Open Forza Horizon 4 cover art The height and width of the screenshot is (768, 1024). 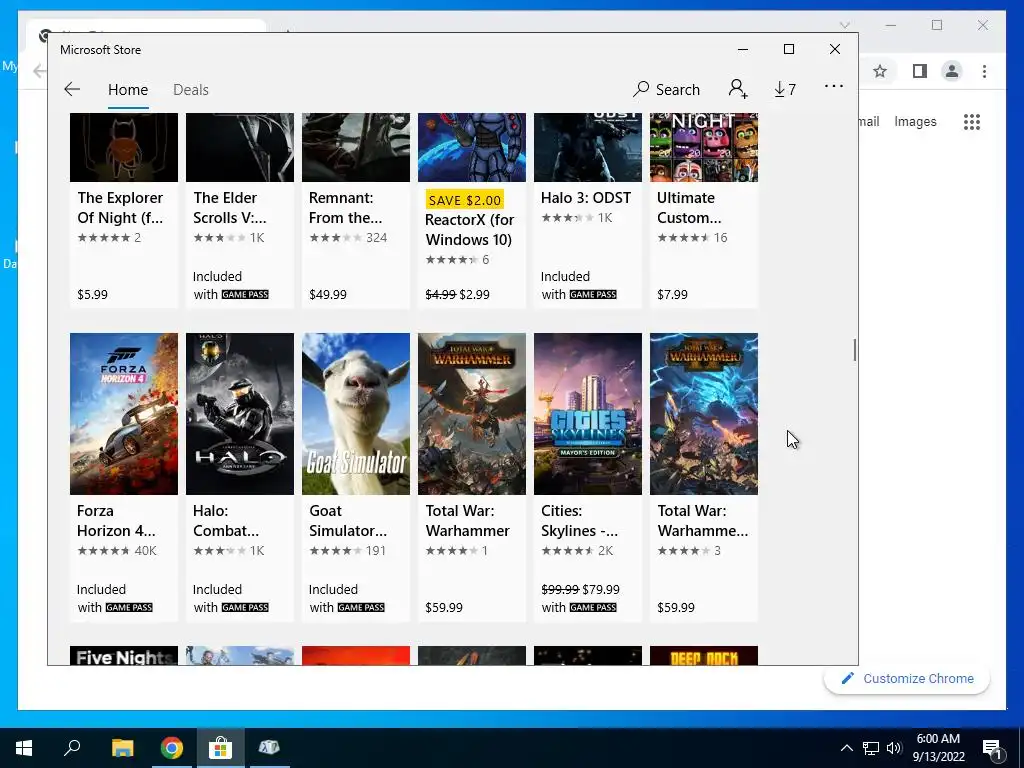point(124,413)
